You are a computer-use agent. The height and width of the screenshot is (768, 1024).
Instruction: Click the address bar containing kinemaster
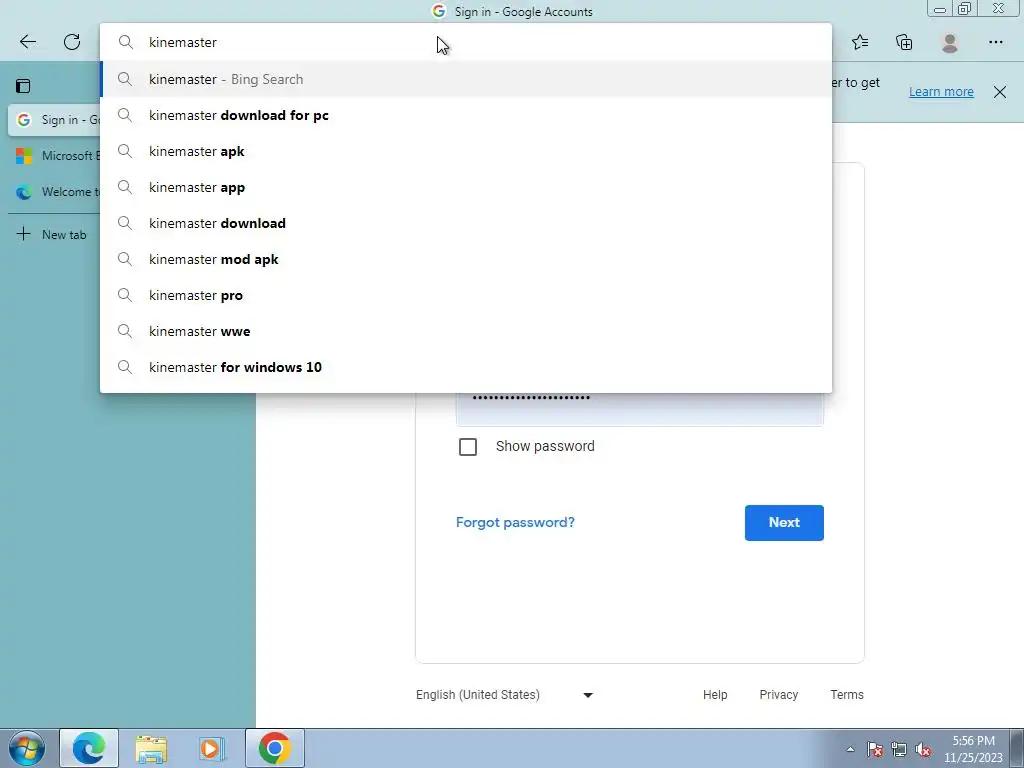(466, 42)
